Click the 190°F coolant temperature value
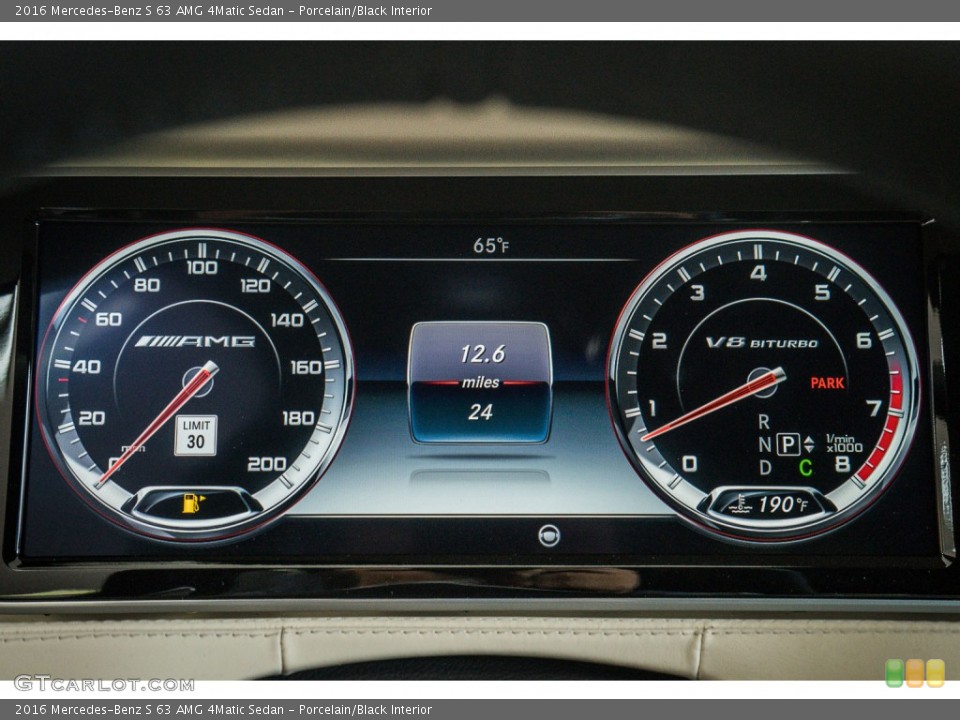 (x=783, y=504)
